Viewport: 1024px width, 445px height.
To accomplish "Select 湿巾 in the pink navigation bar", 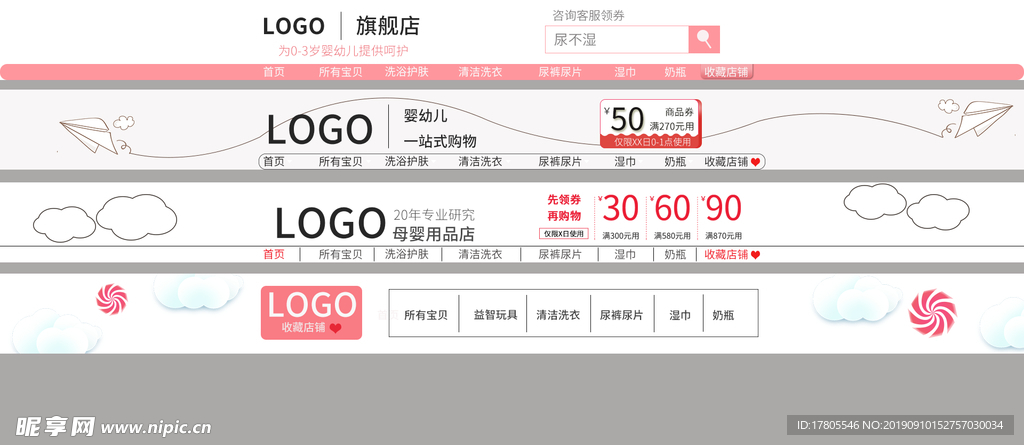I will pos(625,72).
